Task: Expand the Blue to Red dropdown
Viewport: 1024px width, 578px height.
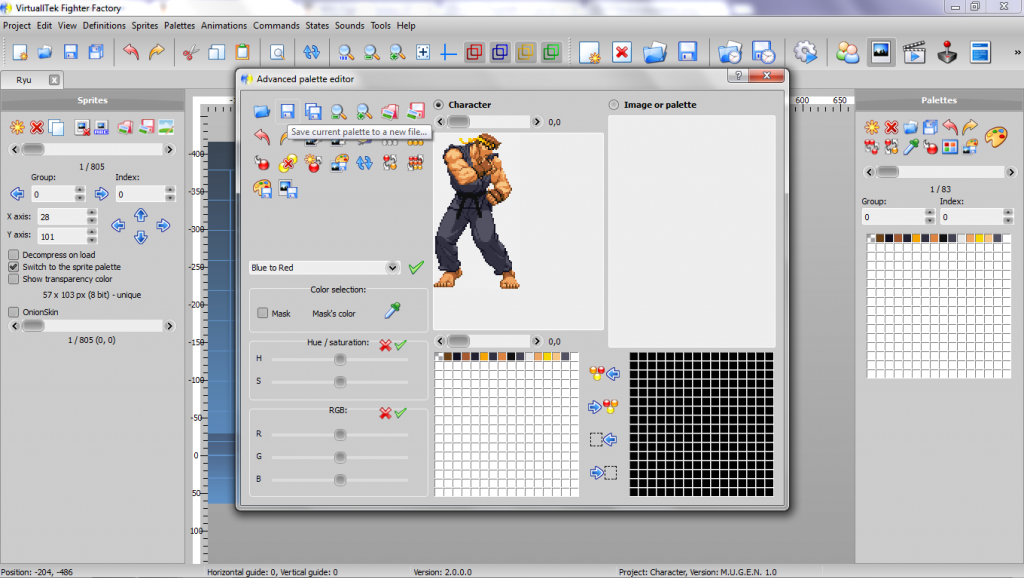Action: tap(391, 267)
